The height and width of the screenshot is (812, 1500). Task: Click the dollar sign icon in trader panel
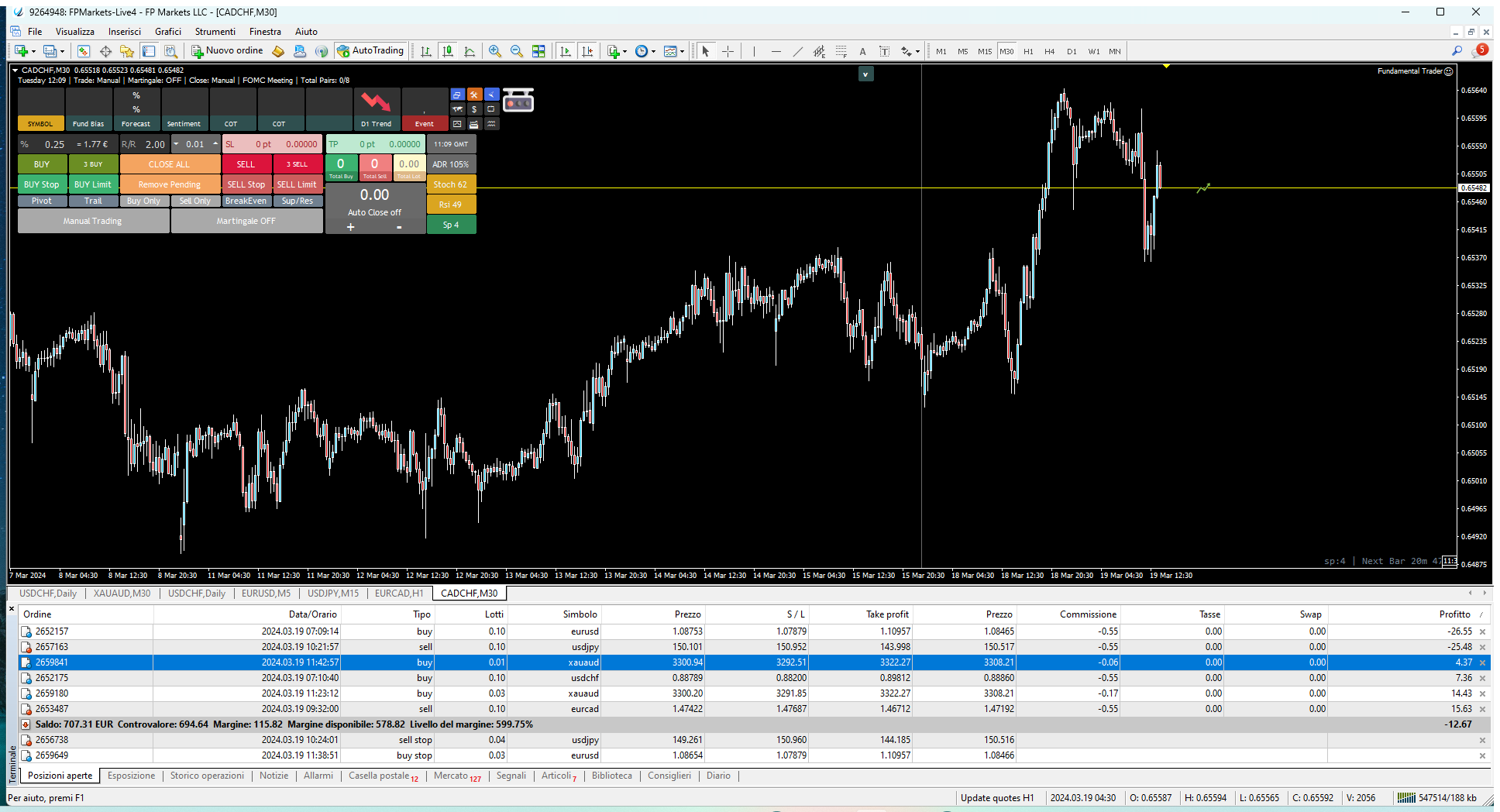[x=474, y=109]
